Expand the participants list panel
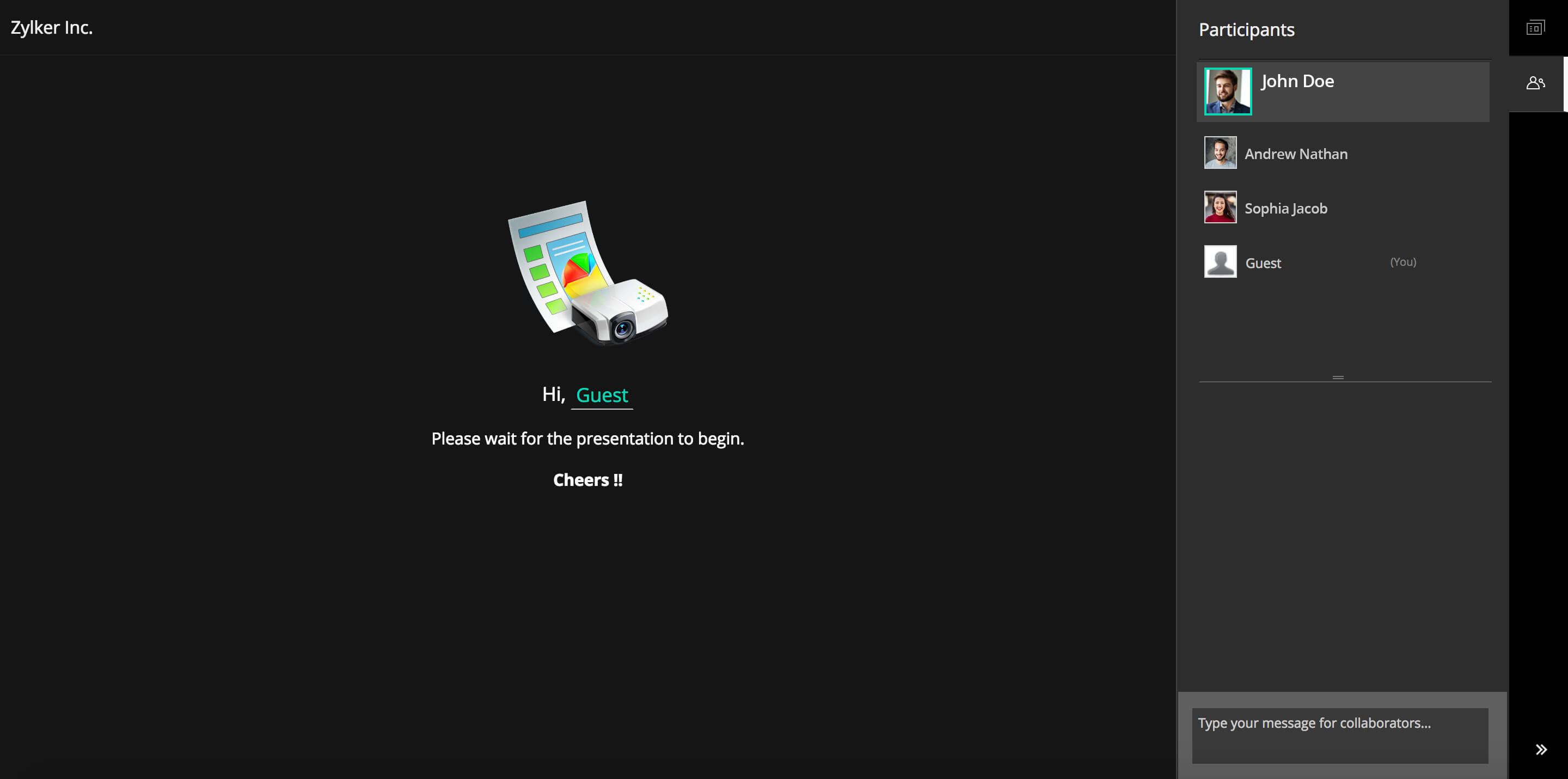Viewport: 1568px width, 779px height. click(x=1535, y=81)
